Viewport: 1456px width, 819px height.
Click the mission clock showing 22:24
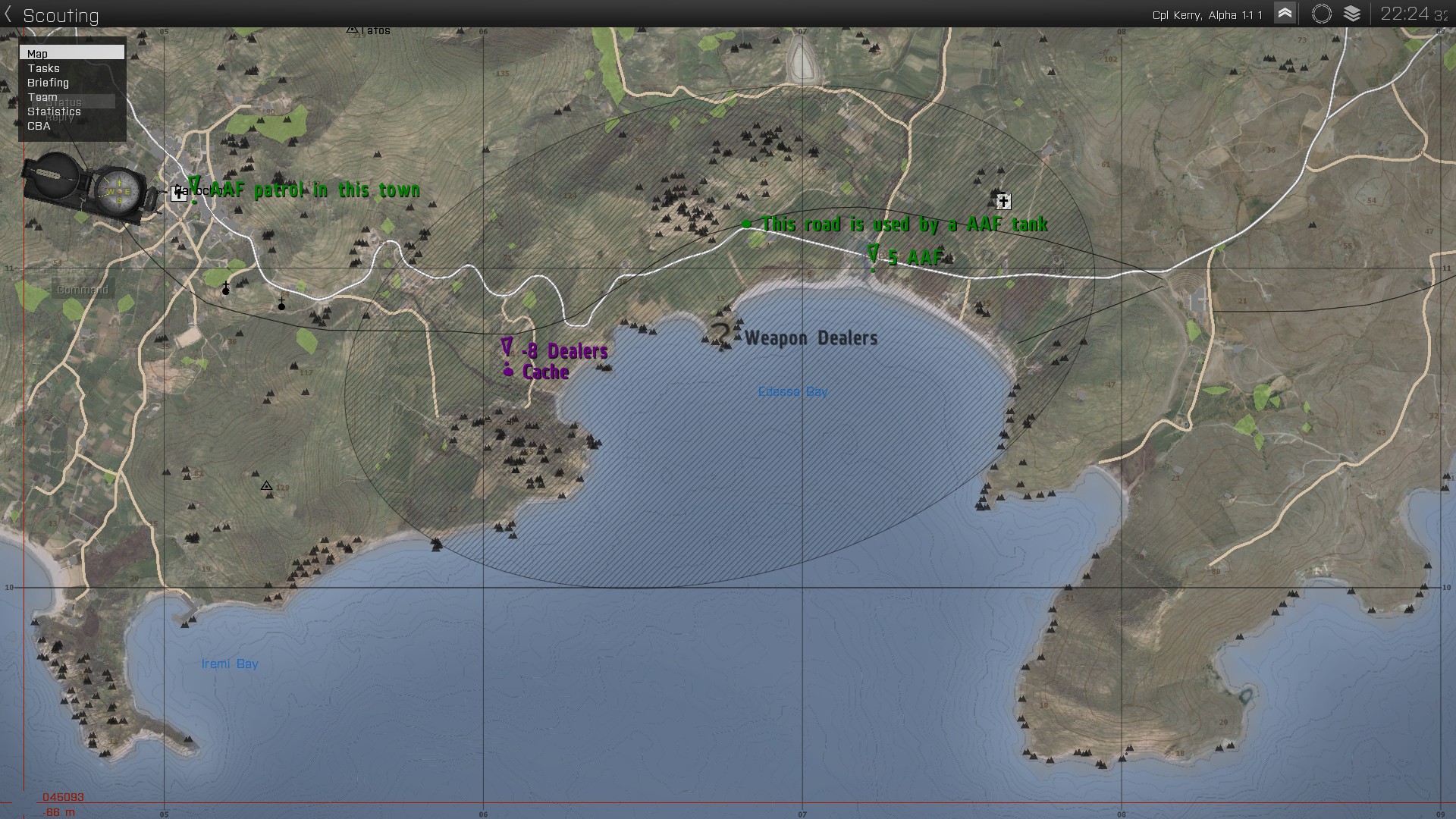coord(1414,14)
